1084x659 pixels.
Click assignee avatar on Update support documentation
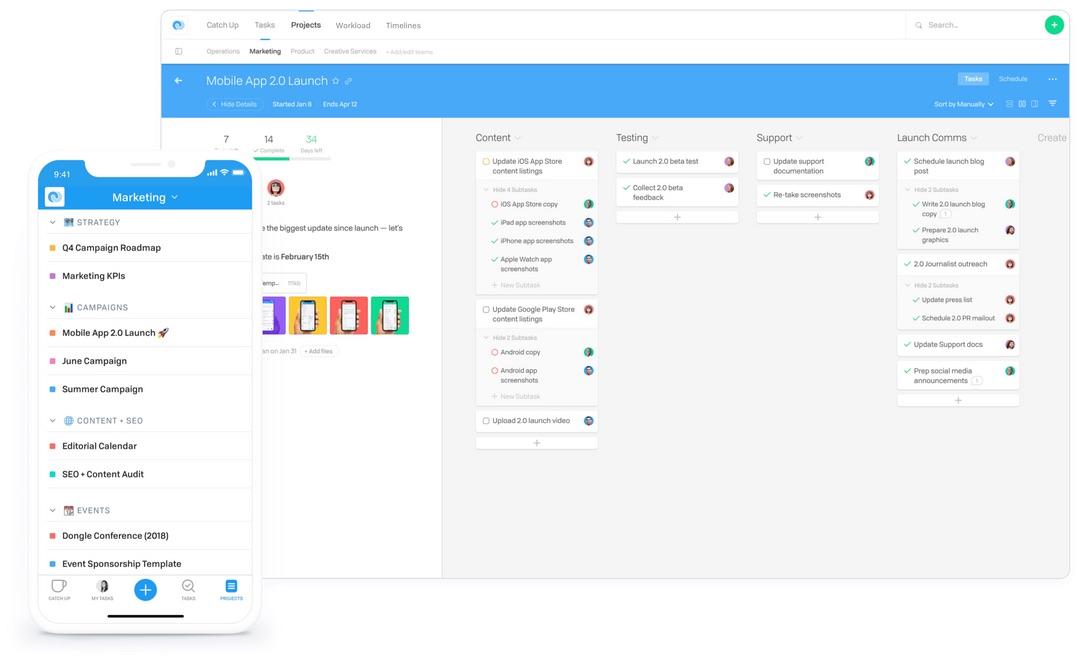[869, 161]
